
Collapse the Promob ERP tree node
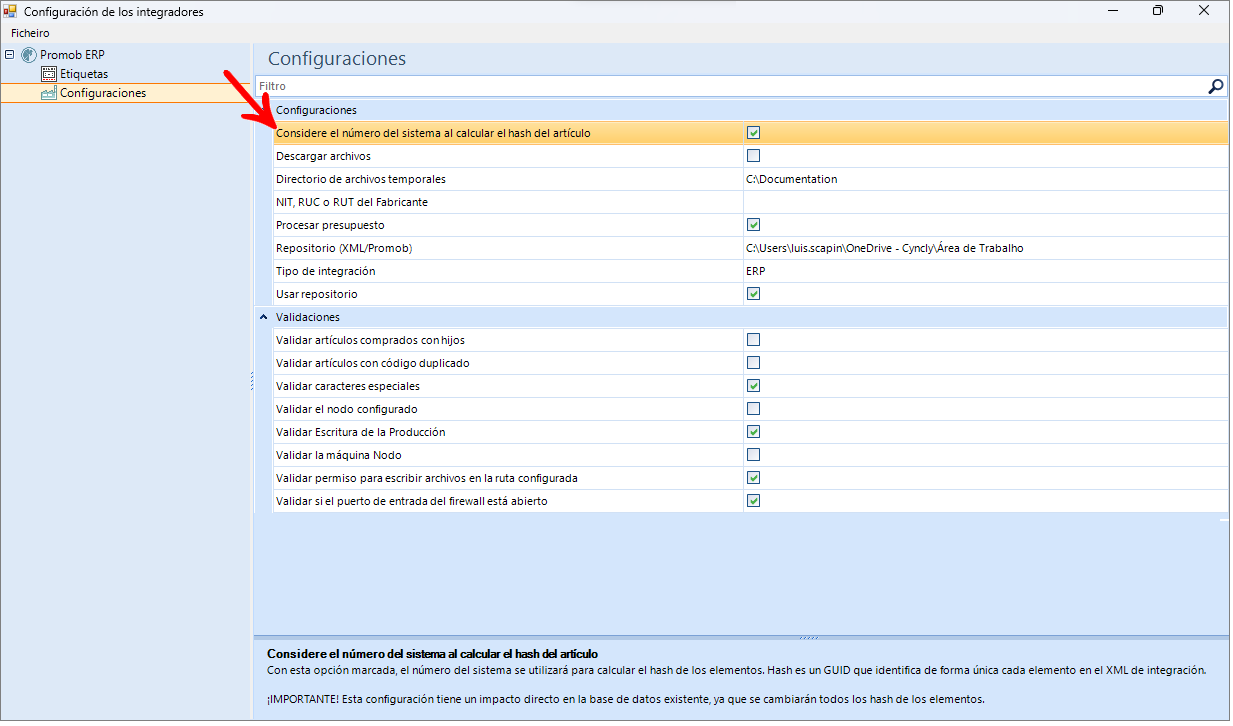(9, 55)
